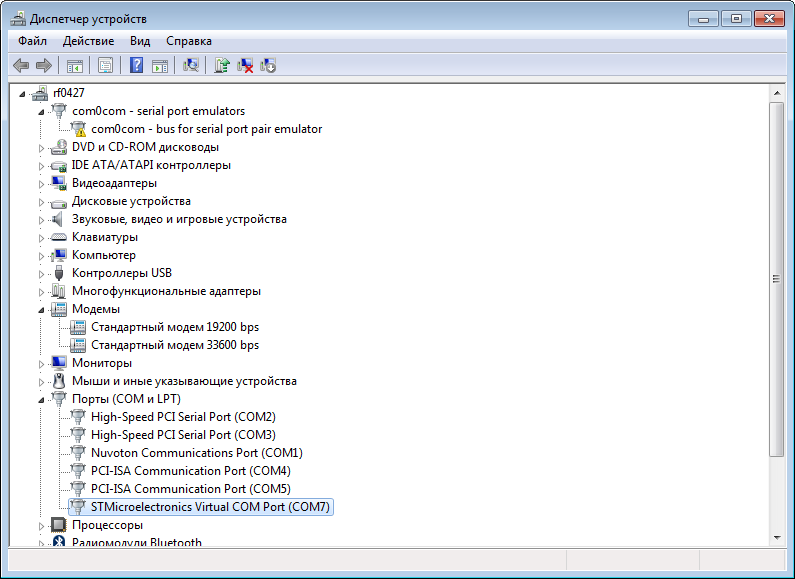Toggle the show/hide console tree icon

(x=74, y=65)
